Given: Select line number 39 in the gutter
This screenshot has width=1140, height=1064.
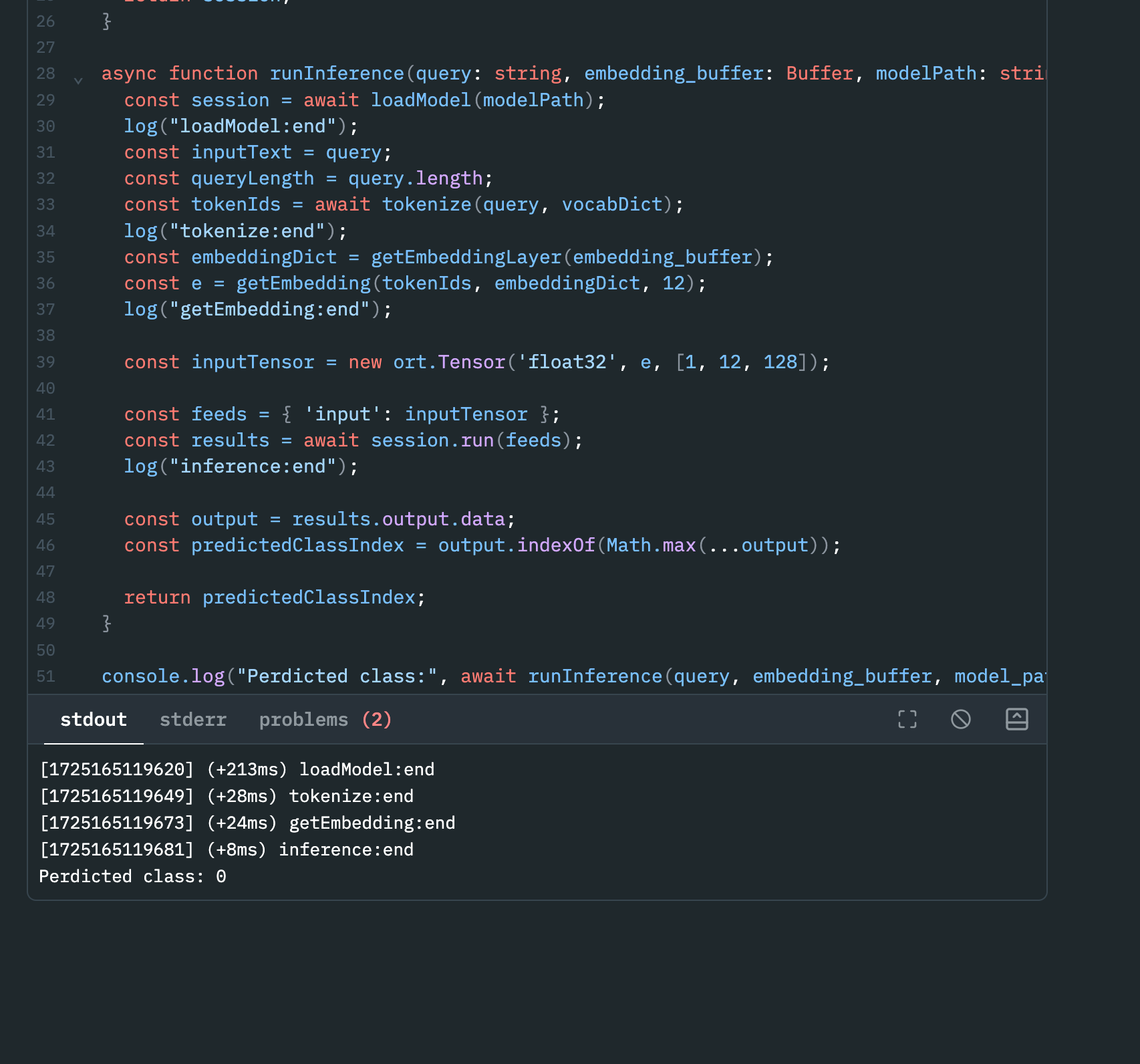Looking at the screenshot, I should 45,362.
